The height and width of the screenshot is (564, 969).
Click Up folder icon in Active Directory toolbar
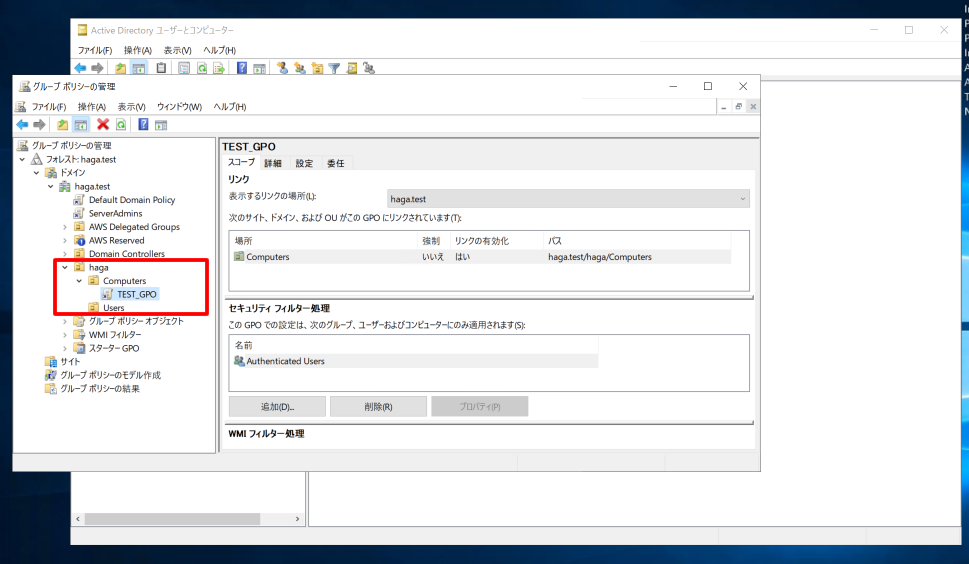(x=121, y=68)
